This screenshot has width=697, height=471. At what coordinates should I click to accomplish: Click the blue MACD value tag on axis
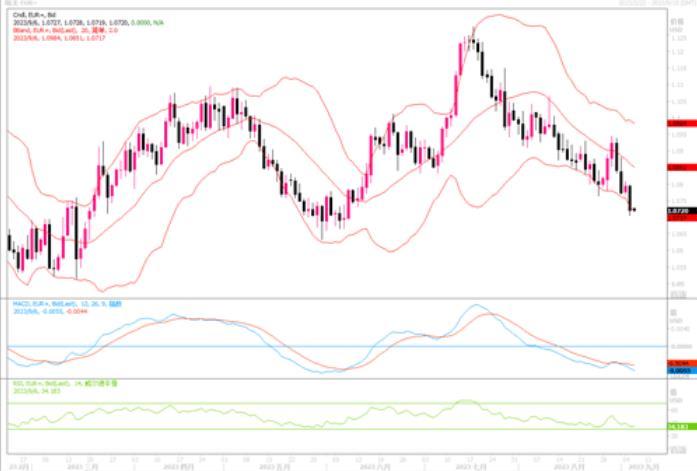click(x=679, y=370)
